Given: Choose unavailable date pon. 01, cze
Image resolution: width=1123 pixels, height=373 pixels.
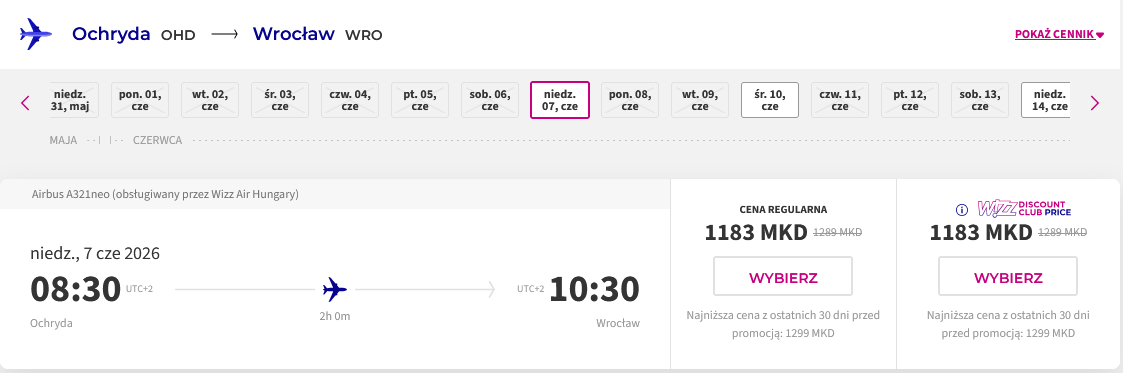Looking at the screenshot, I should [x=140, y=100].
